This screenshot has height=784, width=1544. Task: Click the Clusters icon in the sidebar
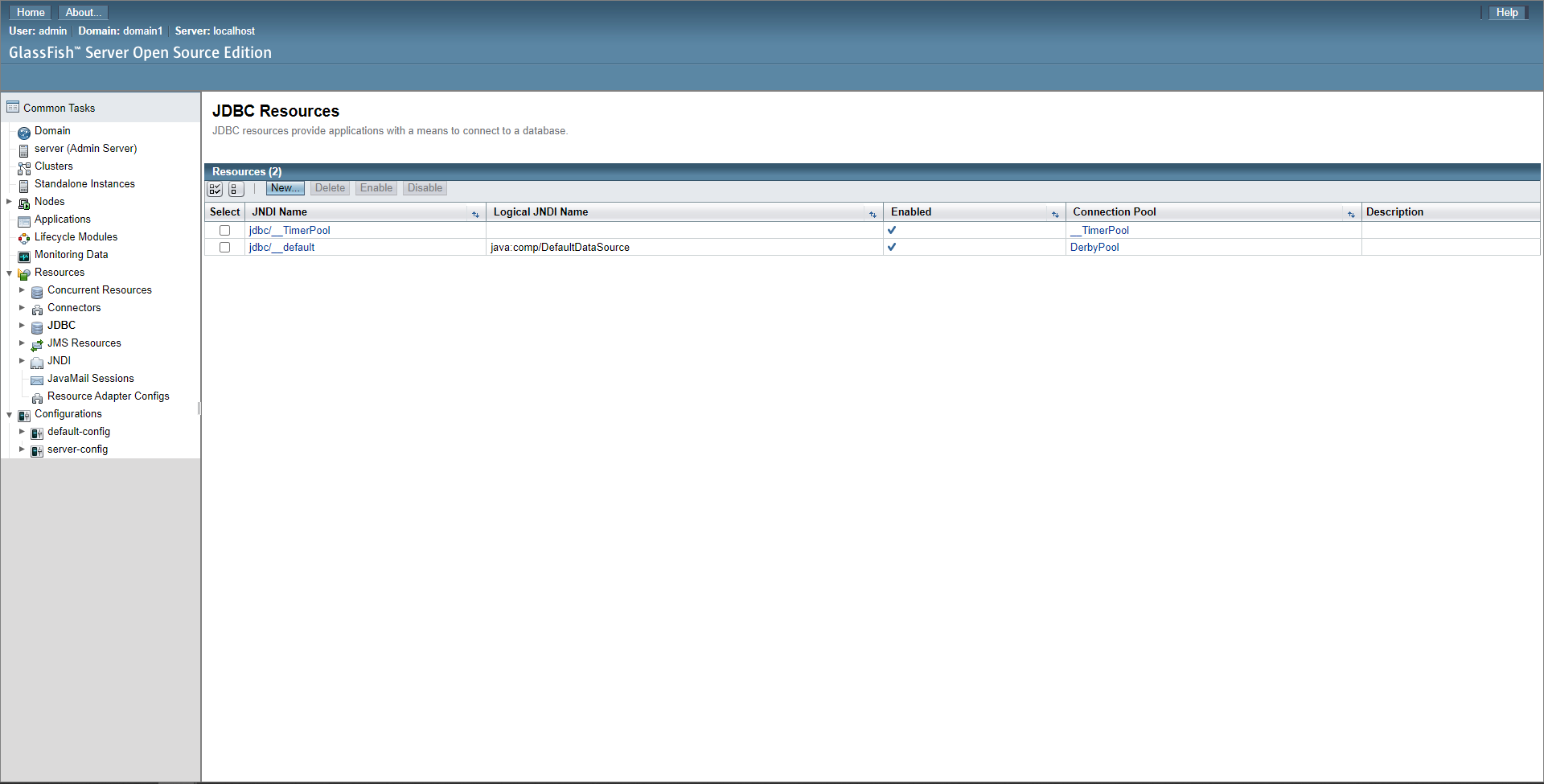(23, 166)
